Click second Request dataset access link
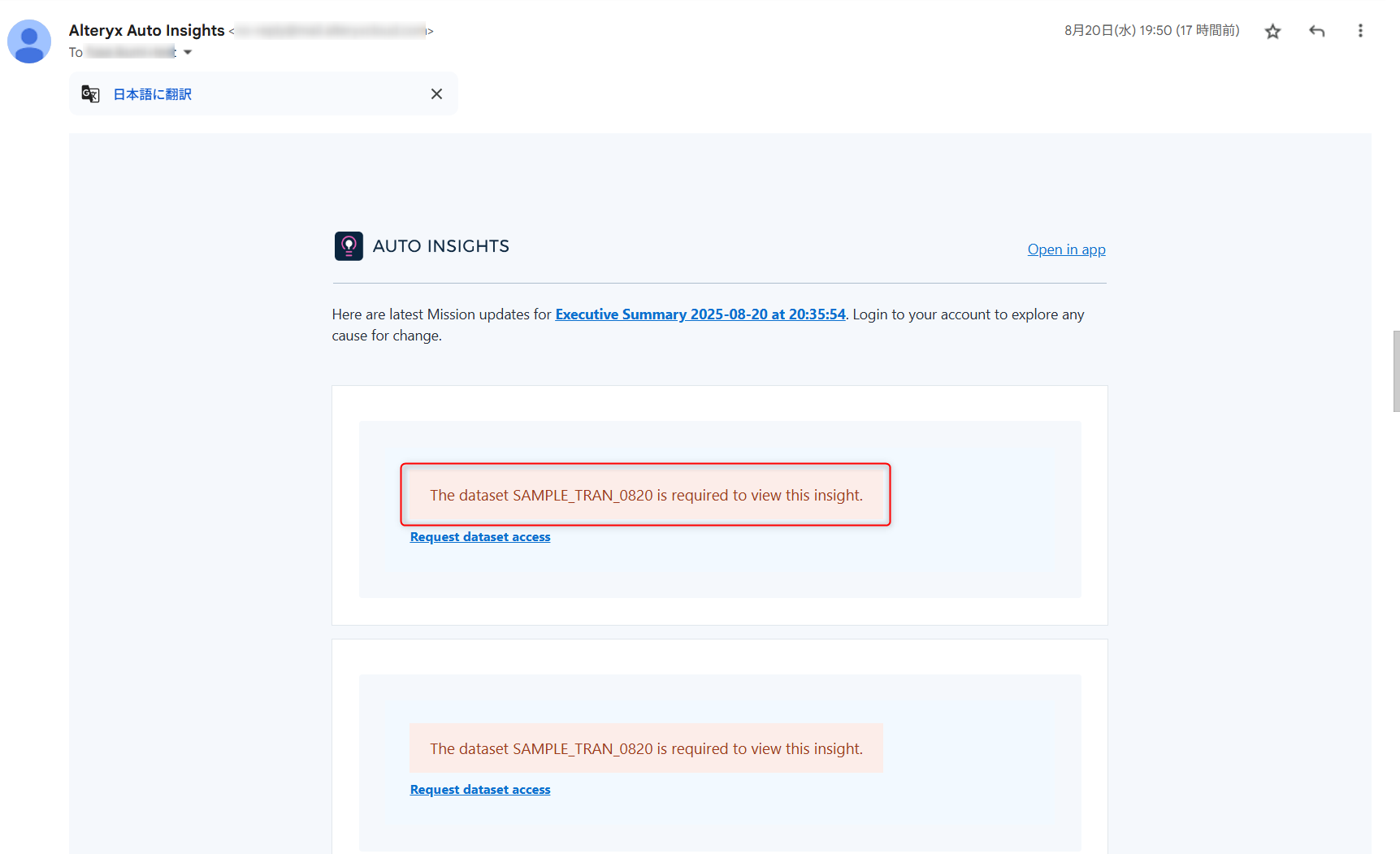1400x854 pixels. (480, 790)
